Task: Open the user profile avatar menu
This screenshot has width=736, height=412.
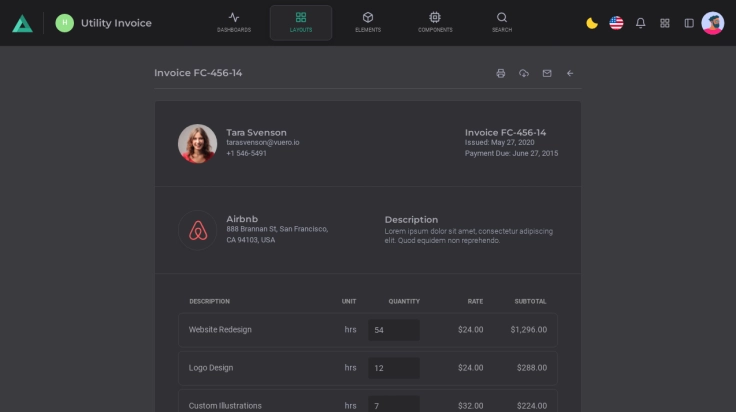Action: 713,23
